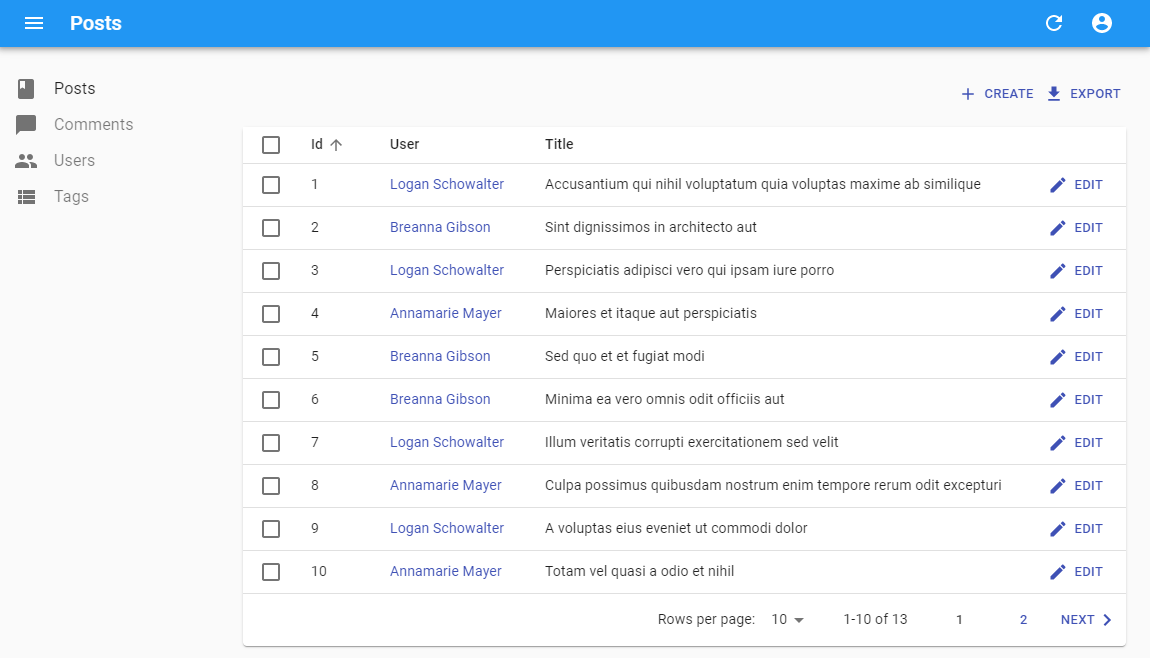Sort by Id using the arrow icon
This screenshot has height=658, width=1150.
(x=336, y=145)
